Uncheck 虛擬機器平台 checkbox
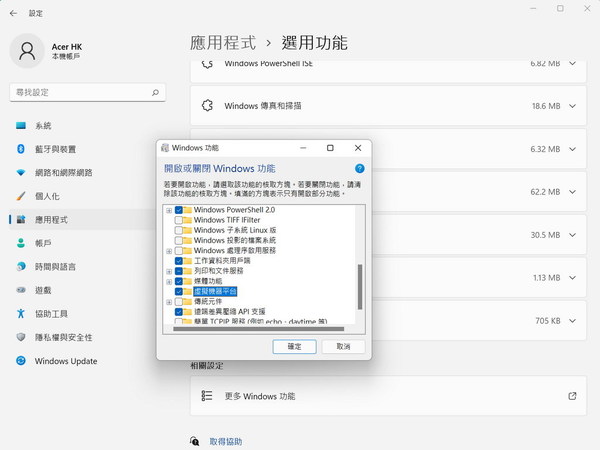Viewport: 600px width, 450px height. tap(179, 291)
